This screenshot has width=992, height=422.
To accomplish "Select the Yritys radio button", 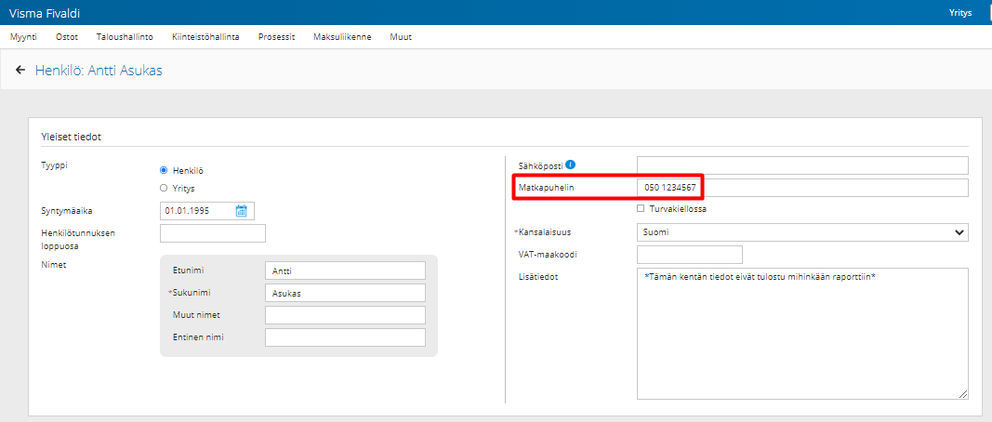I will [164, 188].
